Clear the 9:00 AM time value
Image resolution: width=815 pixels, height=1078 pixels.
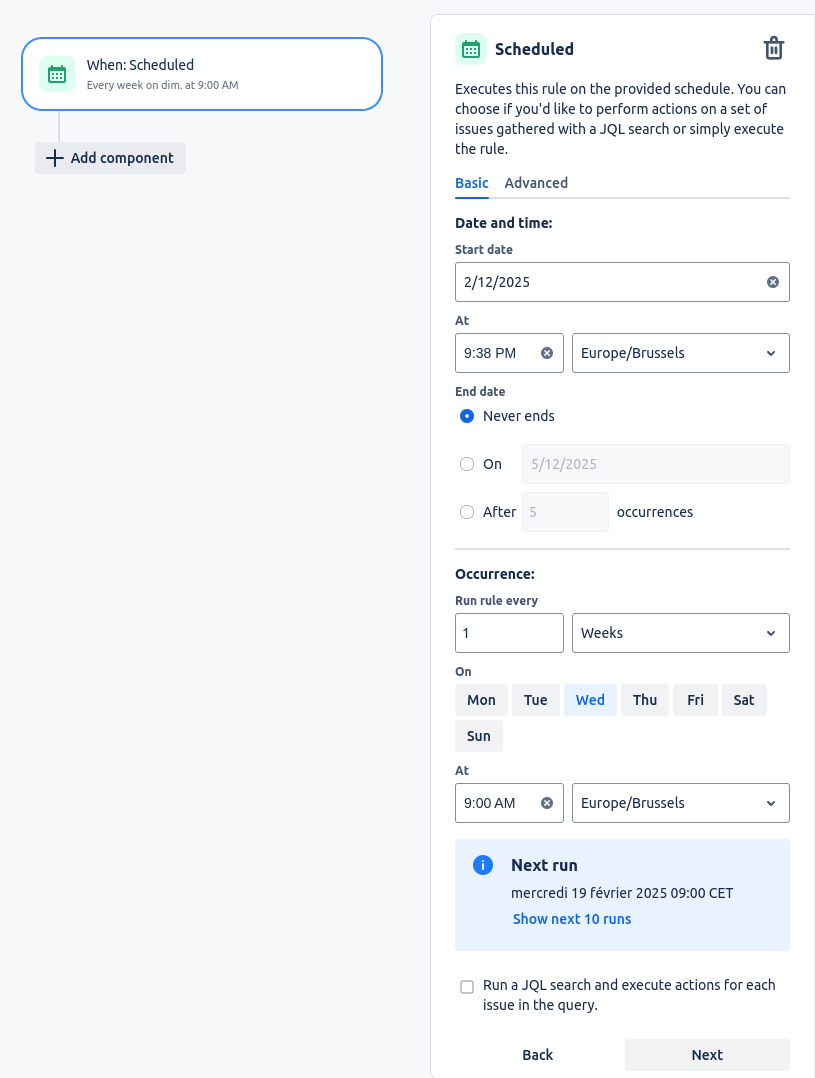pos(547,803)
